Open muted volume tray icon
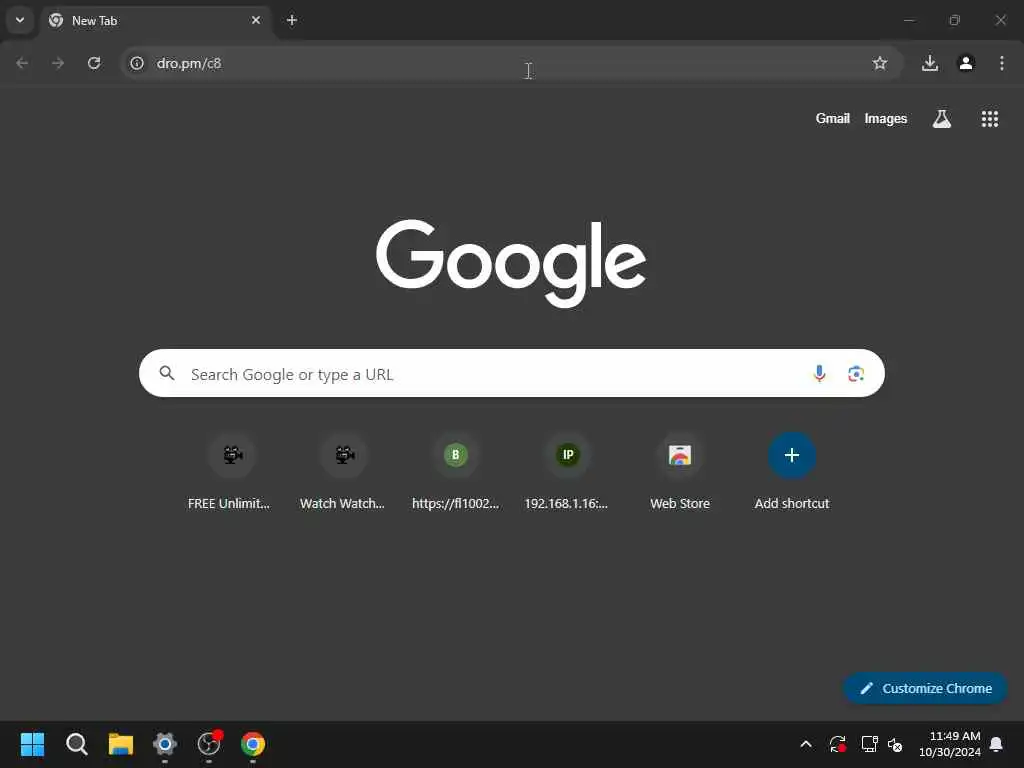Image resolution: width=1024 pixels, height=768 pixels. [895, 744]
